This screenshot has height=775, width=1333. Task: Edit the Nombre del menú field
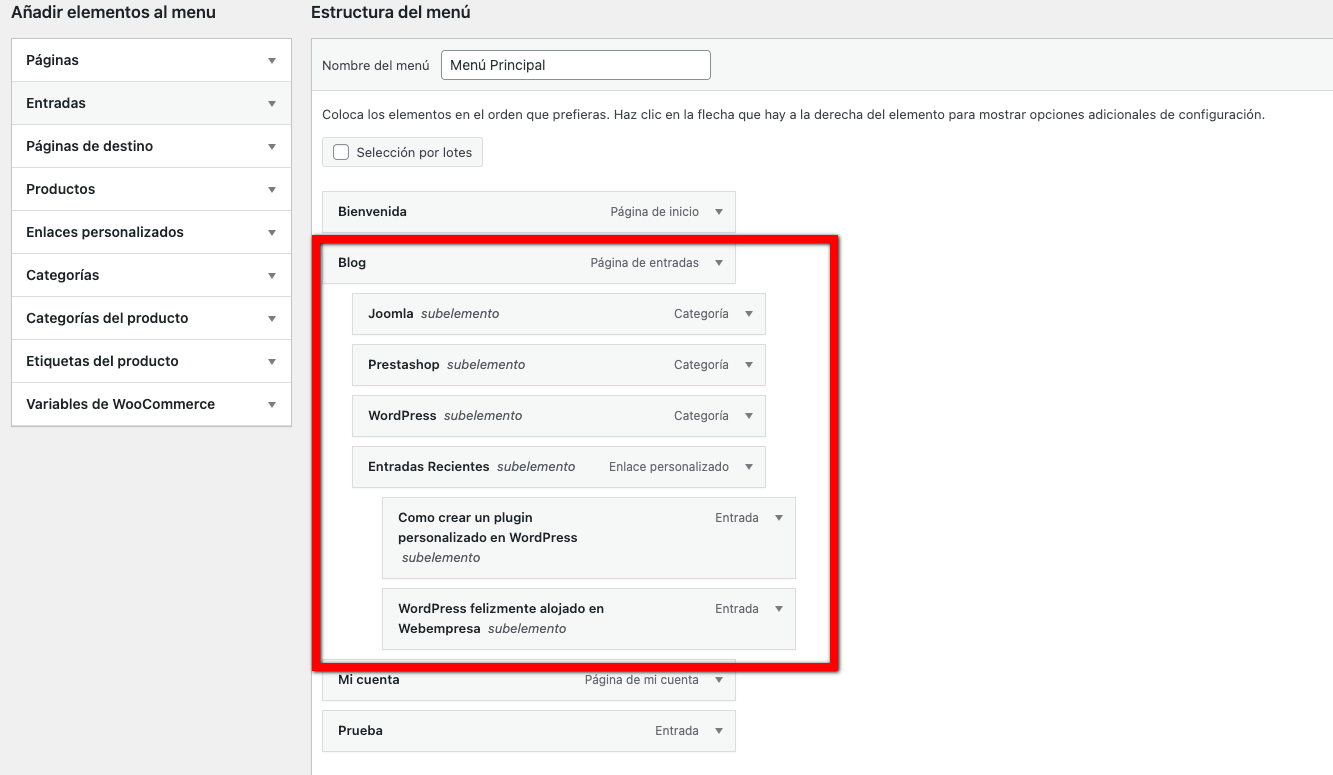(x=575, y=65)
